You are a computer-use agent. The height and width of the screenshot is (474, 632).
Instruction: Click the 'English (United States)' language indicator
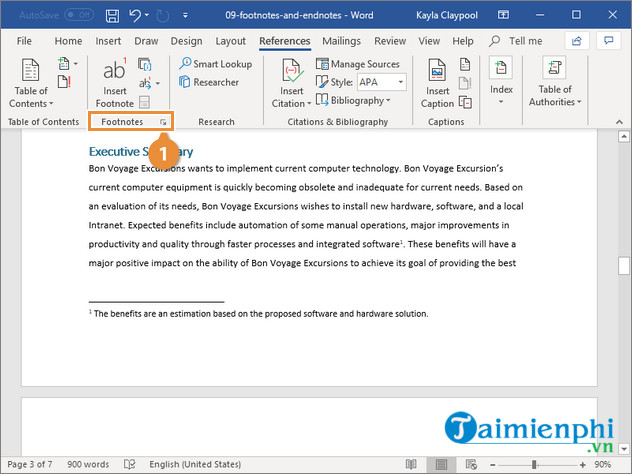193,465
